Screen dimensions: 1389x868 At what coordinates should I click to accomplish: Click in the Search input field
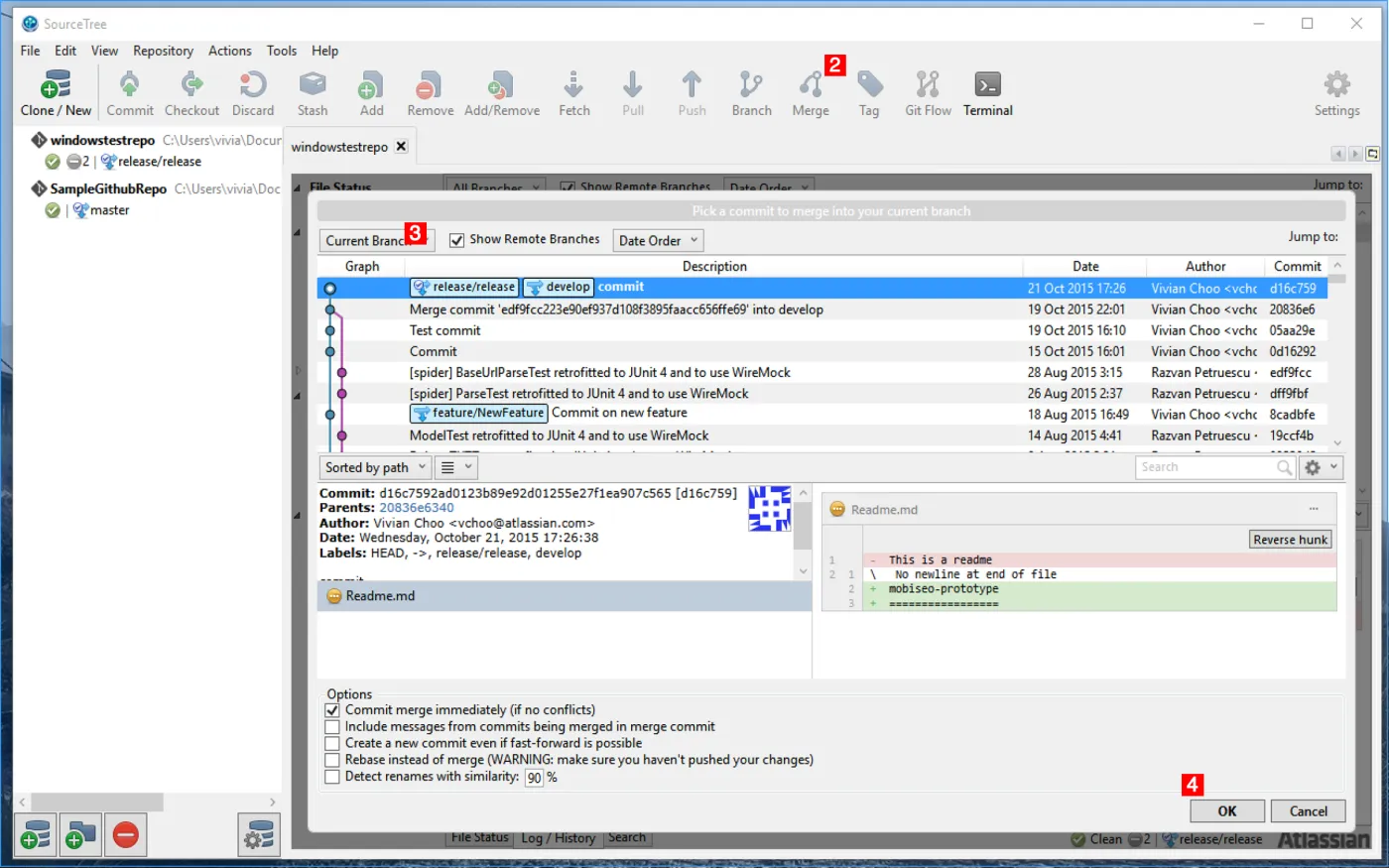tap(1205, 467)
